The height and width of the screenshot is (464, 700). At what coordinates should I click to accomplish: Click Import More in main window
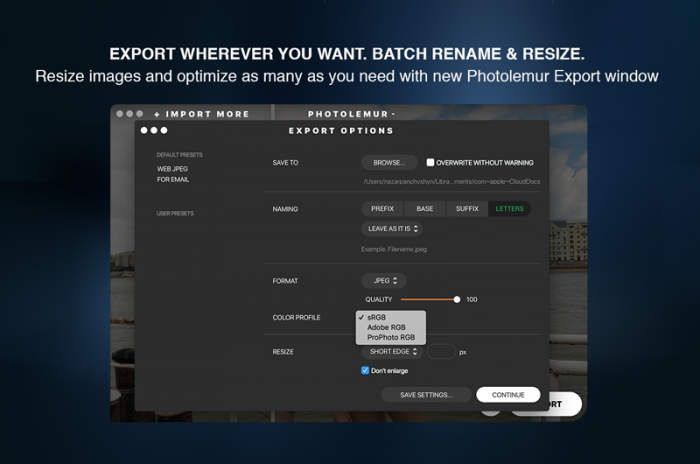click(202, 114)
